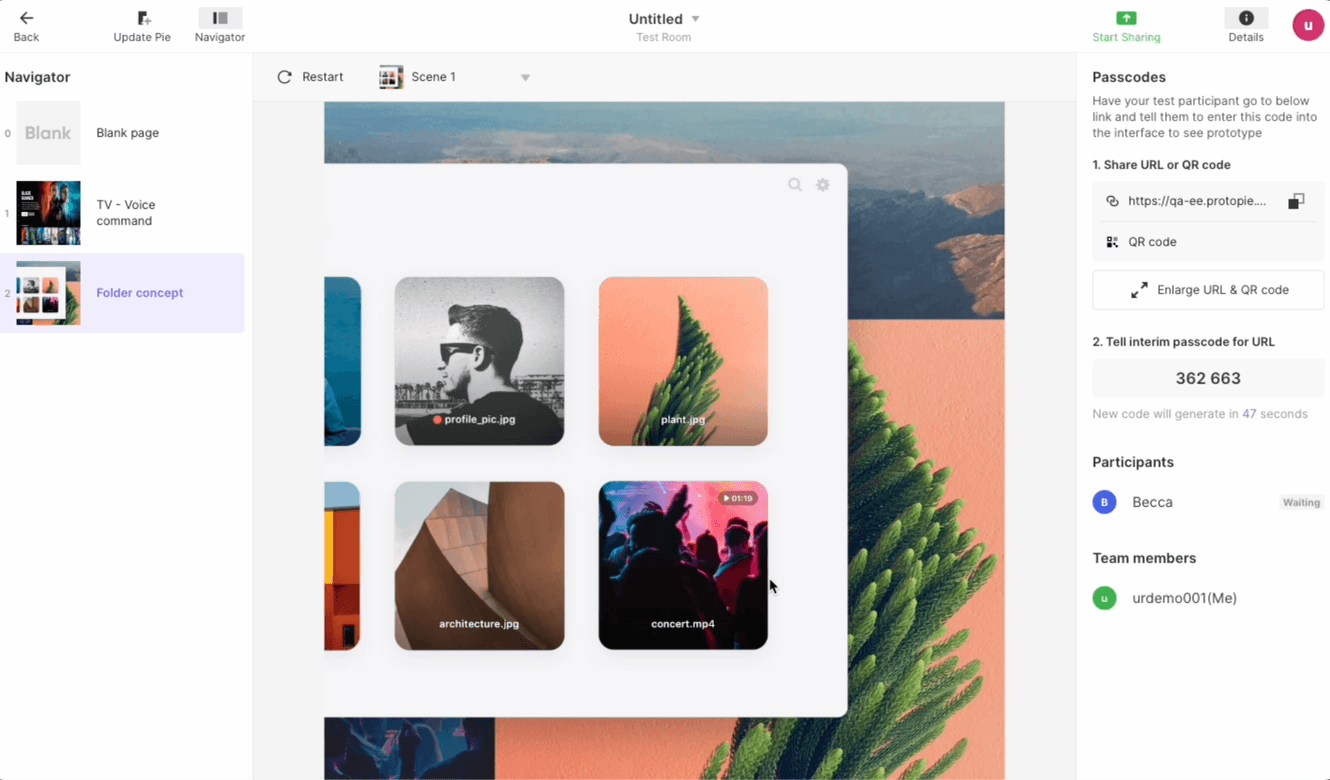
Task: Click the Back arrow icon
Action: (x=26, y=18)
